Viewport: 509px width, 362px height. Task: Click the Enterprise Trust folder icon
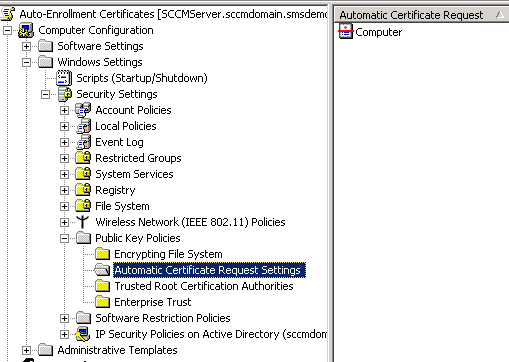(x=103, y=302)
